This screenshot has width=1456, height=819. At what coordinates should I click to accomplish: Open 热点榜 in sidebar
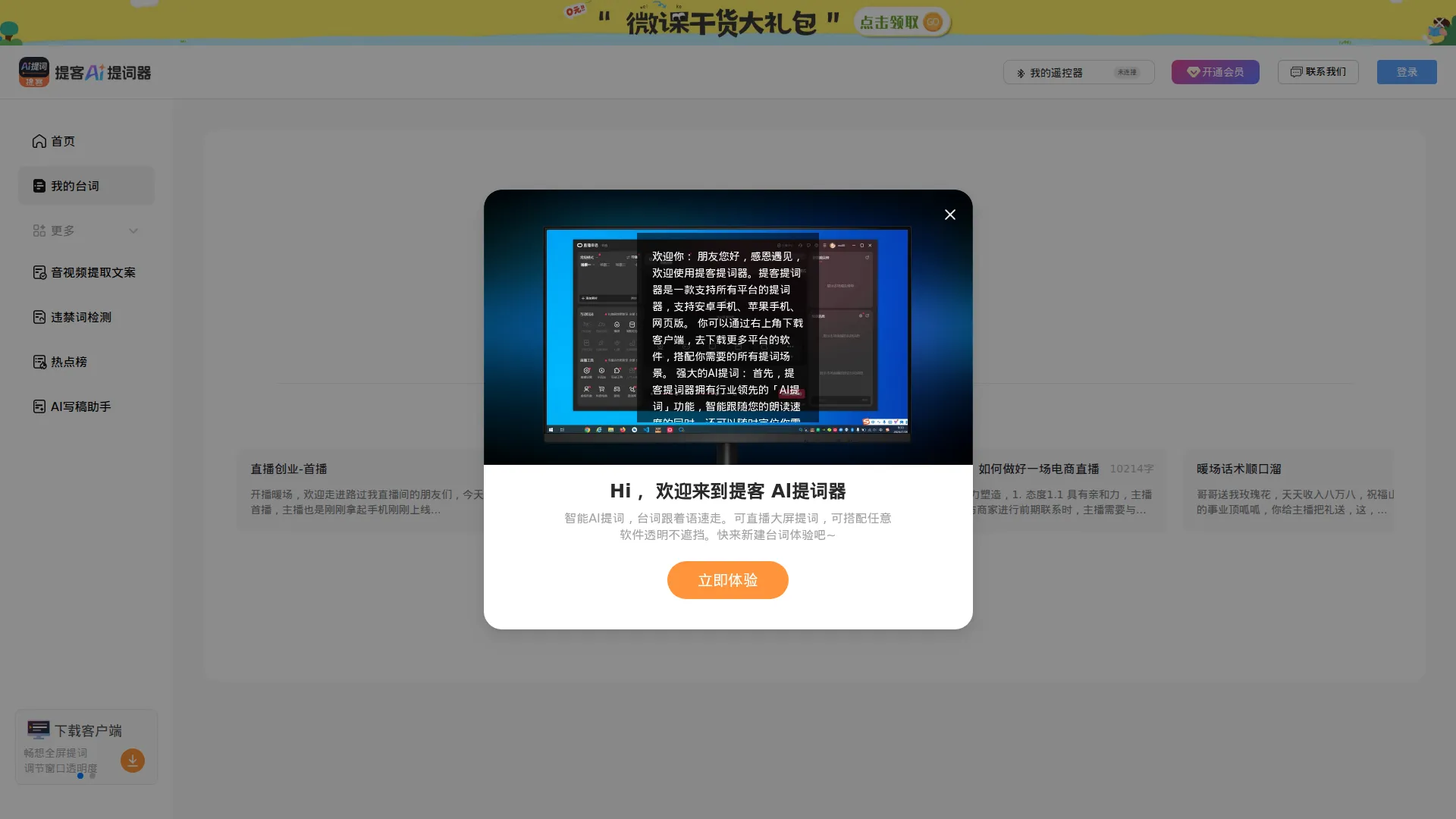click(86, 362)
